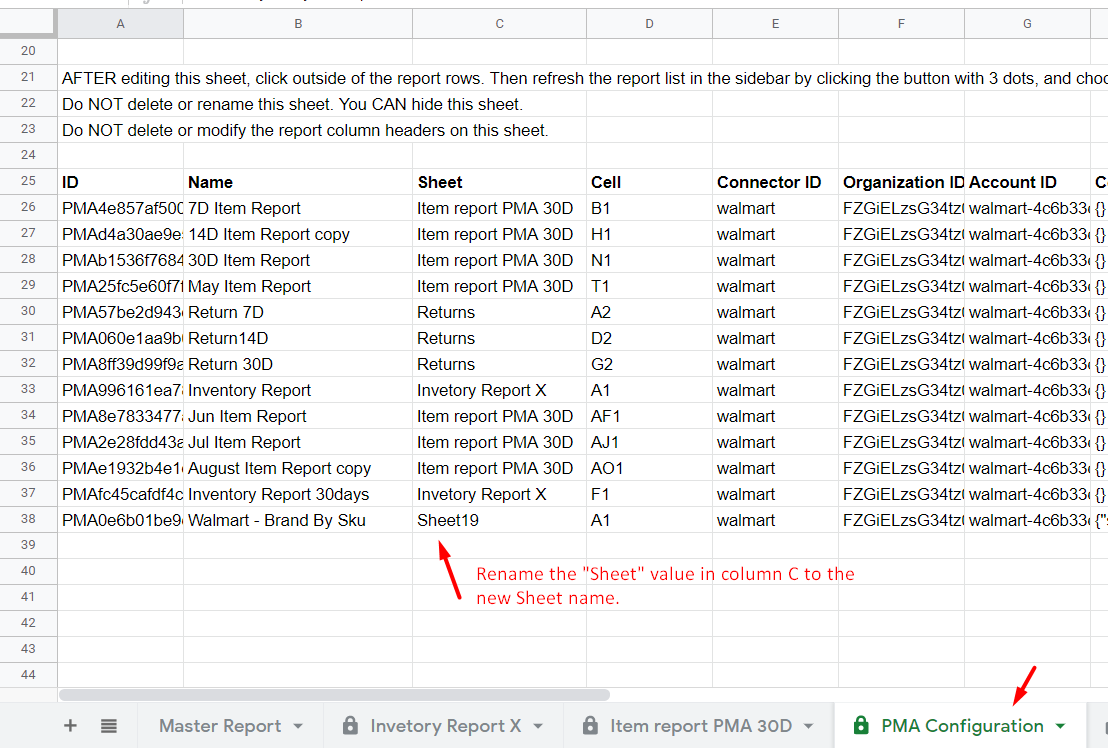1108x748 pixels.
Task: Open the Master Report tab dropdown arrow
Action: 298,726
